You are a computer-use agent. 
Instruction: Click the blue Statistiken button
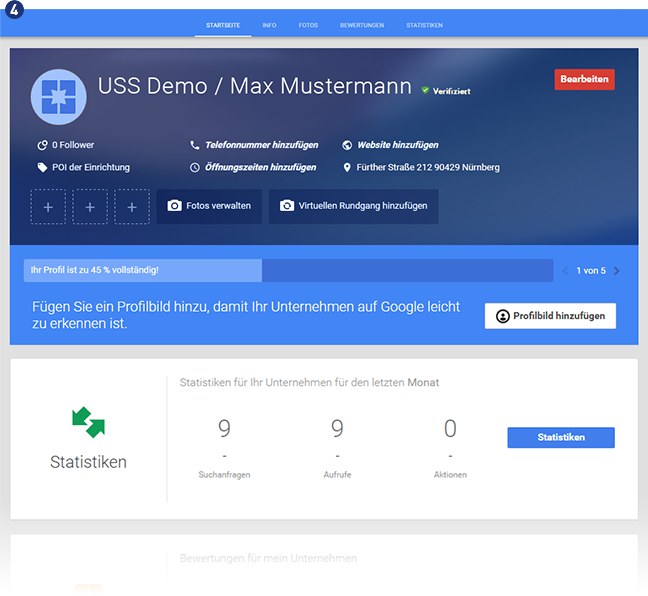[561, 437]
